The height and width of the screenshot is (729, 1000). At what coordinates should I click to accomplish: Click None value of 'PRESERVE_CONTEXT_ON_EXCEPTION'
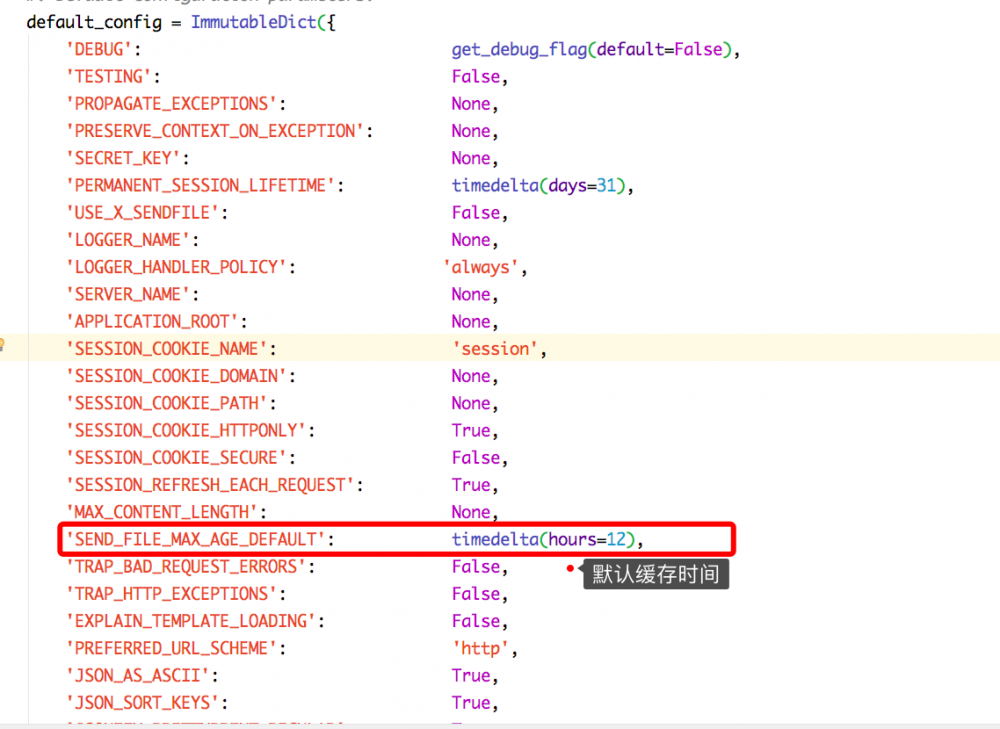471,131
